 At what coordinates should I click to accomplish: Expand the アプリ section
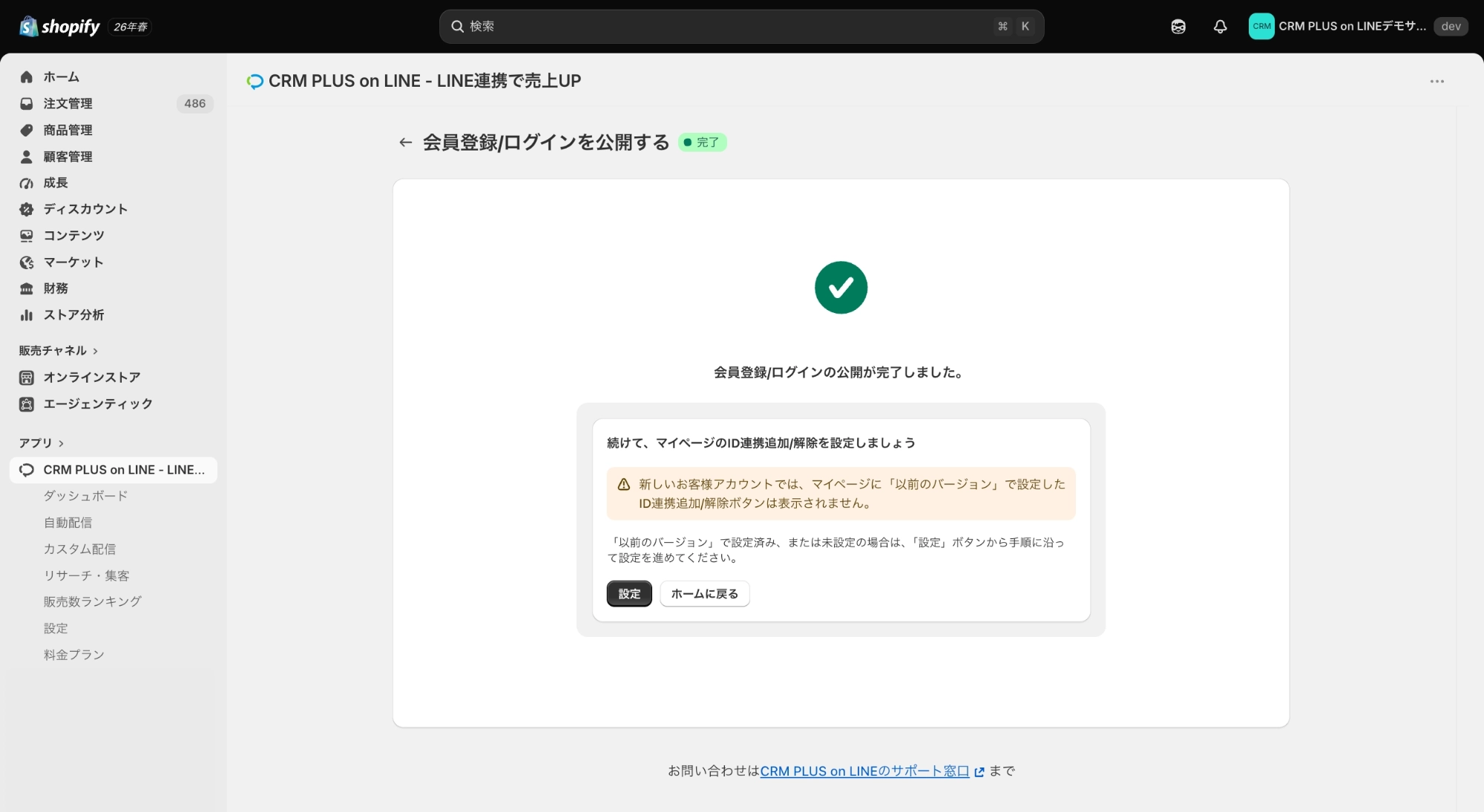point(42,443)
